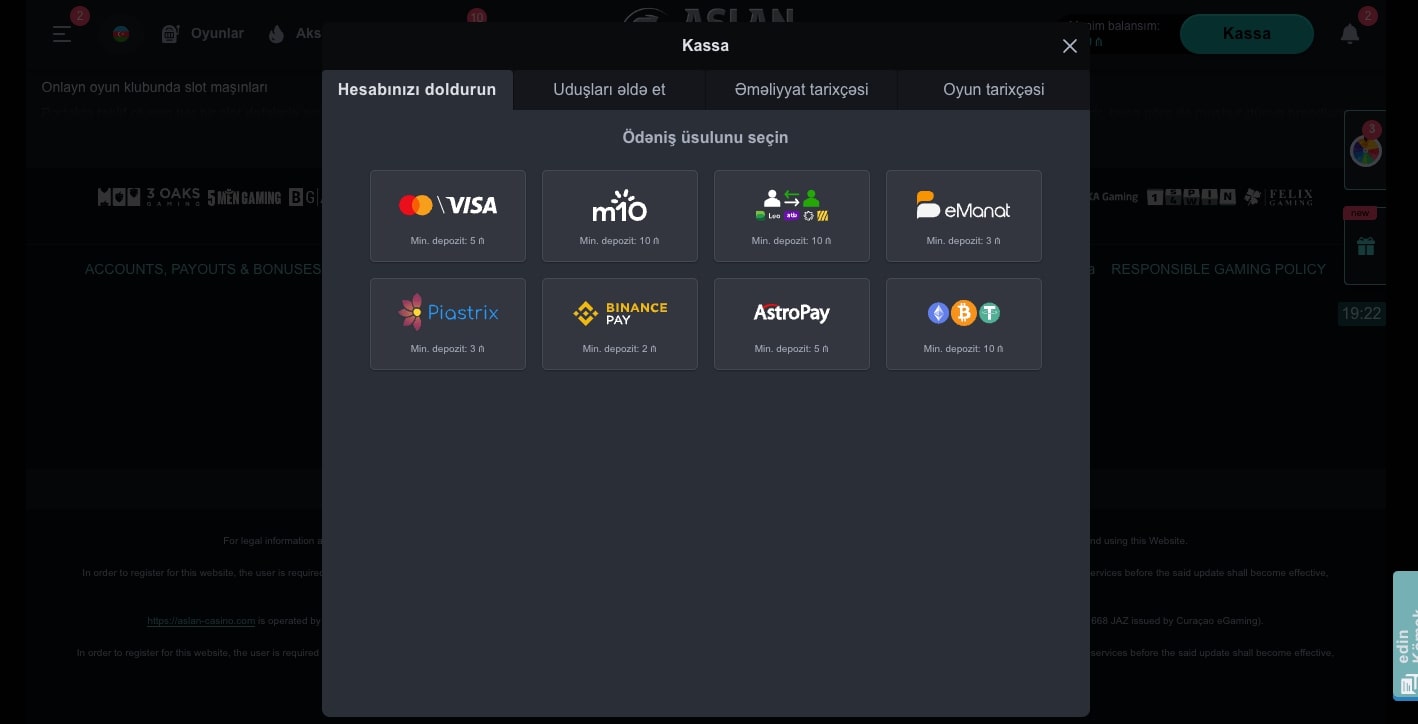This screenshot has width=1418, height=724.
Task: Open the gift box marked new
Action: pos(1365,246)
